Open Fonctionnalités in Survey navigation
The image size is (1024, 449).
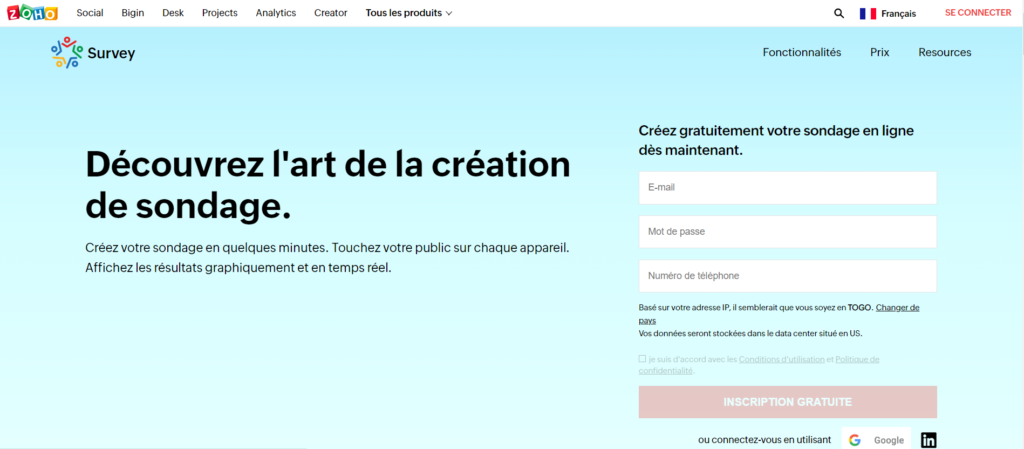(802, 52)
